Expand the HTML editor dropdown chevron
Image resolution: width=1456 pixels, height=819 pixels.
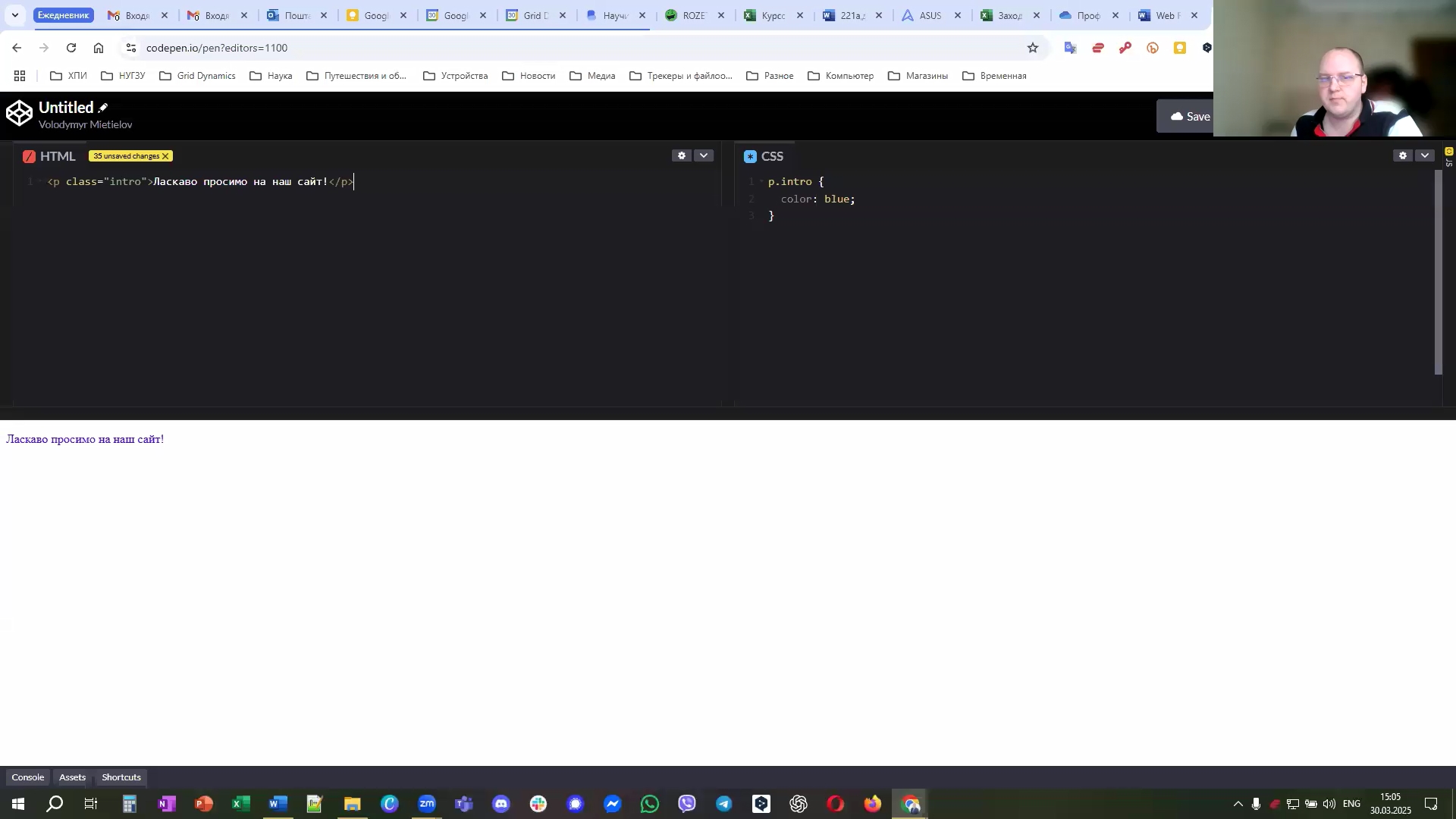click(704, 155)
